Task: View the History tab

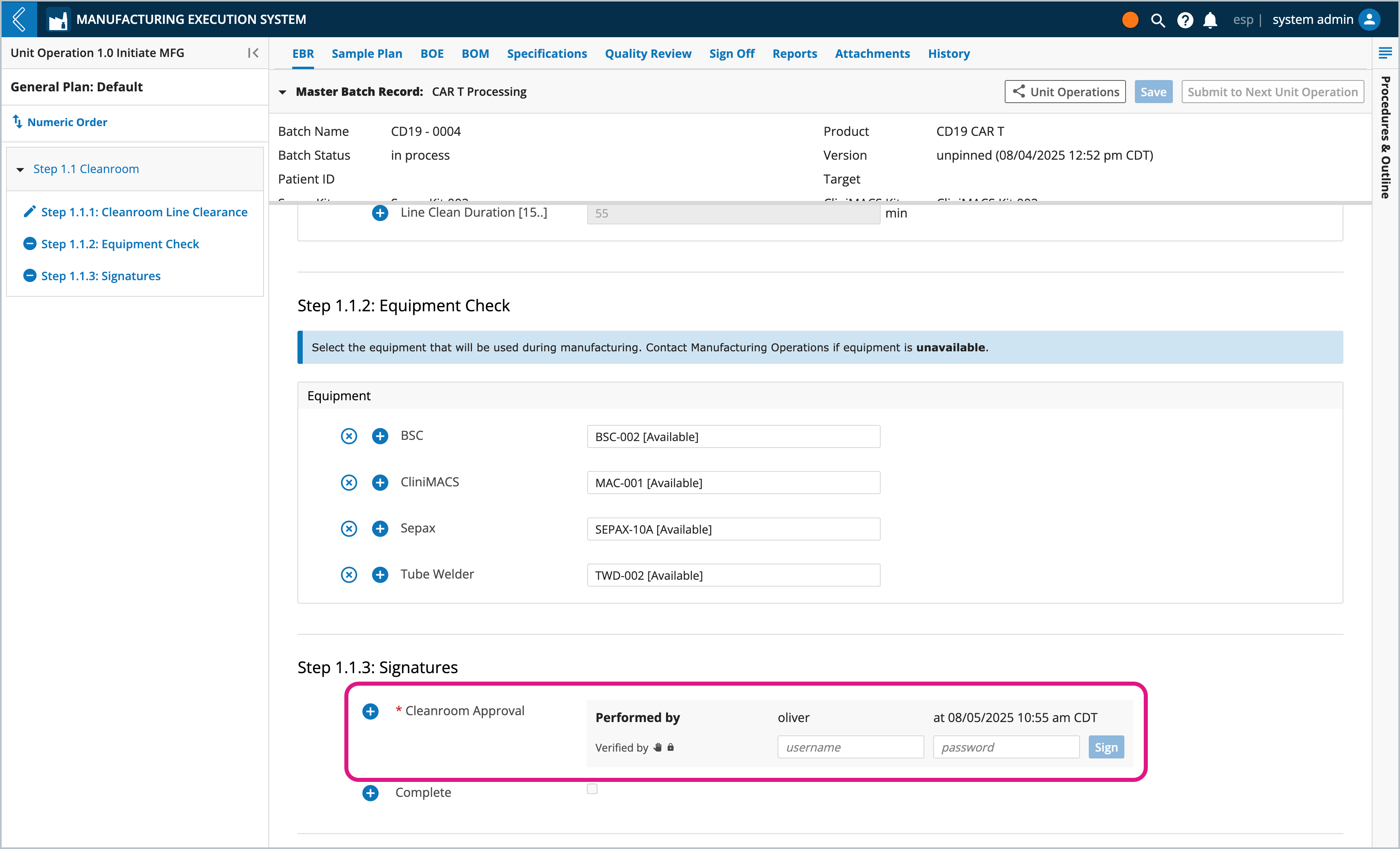Action: 949,53
